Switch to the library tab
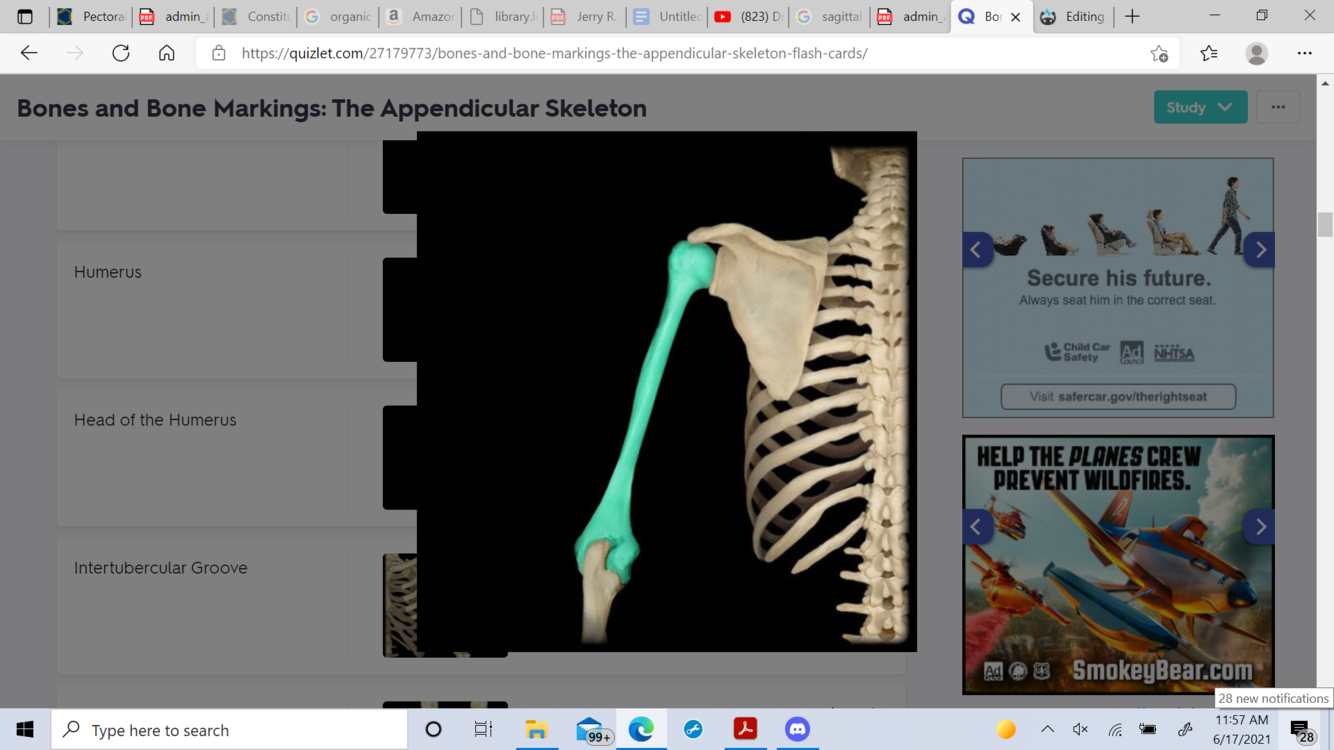Image resolution: width=1334 pixels, height=750 pixels. pos(502,16)
